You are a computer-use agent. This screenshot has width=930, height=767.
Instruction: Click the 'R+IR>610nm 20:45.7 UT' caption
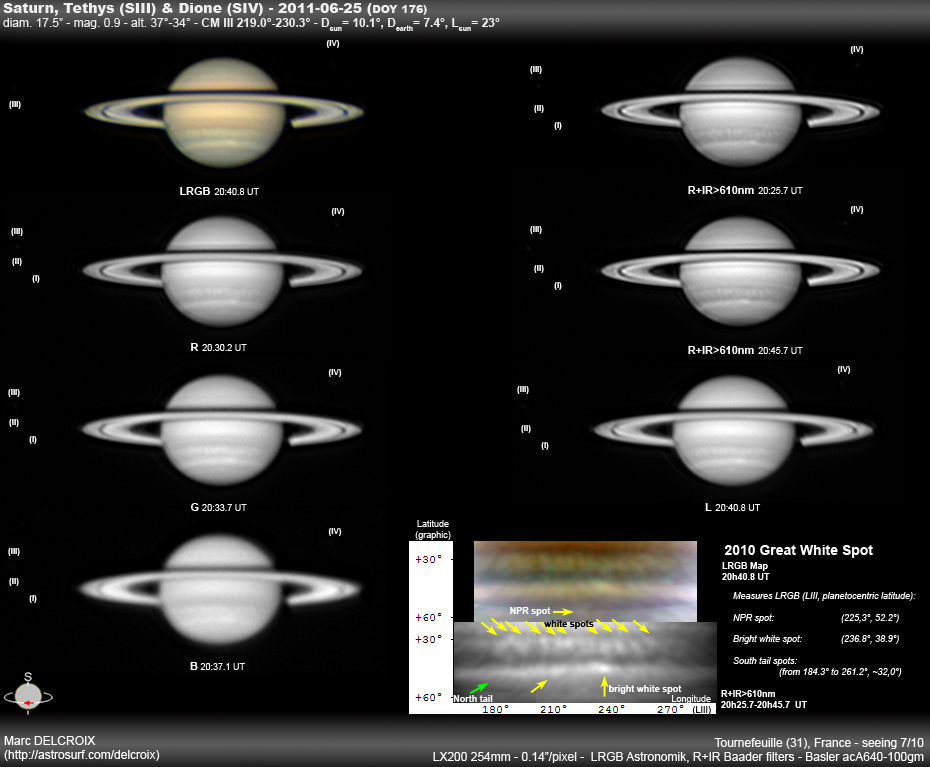coord(745,350)
